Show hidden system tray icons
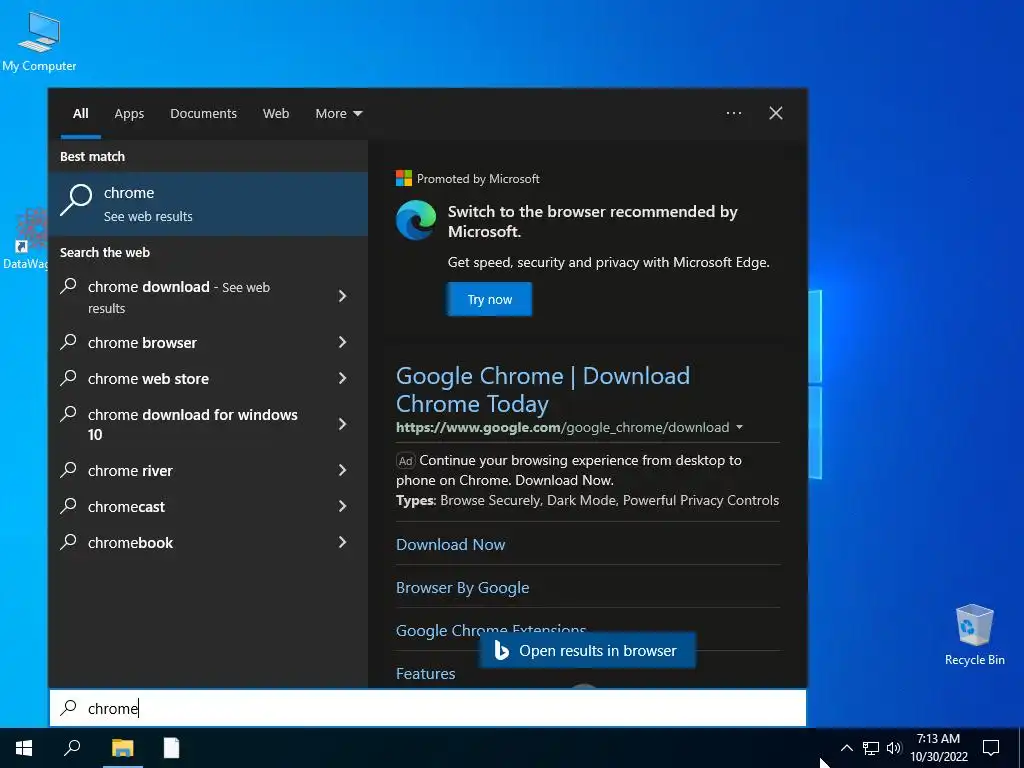Screen dimensions: 1024x768 pyautogui.click(x=846, y=748)
